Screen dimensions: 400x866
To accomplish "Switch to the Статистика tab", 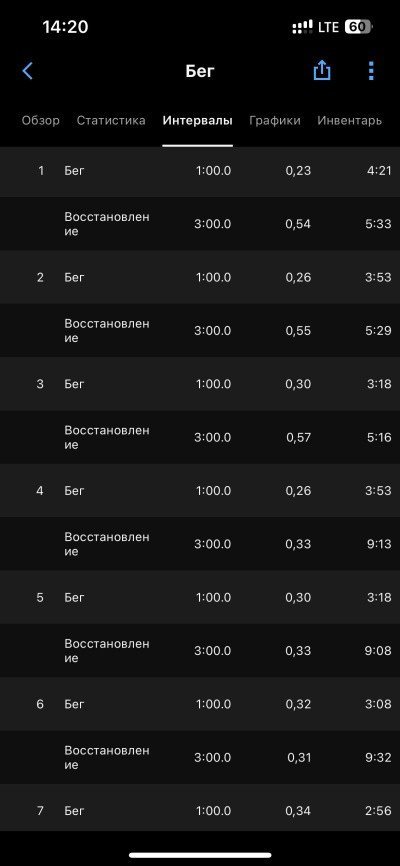I will [x=111, y=120].
